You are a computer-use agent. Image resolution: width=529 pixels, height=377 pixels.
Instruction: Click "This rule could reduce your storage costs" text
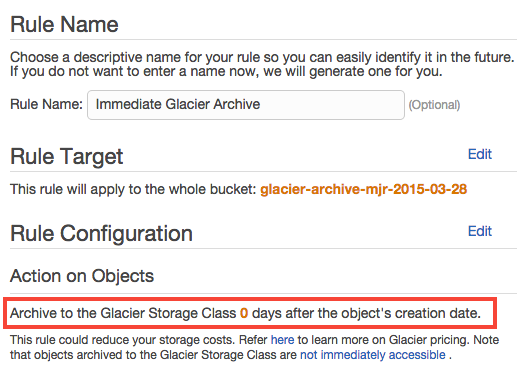click(122, 340)
